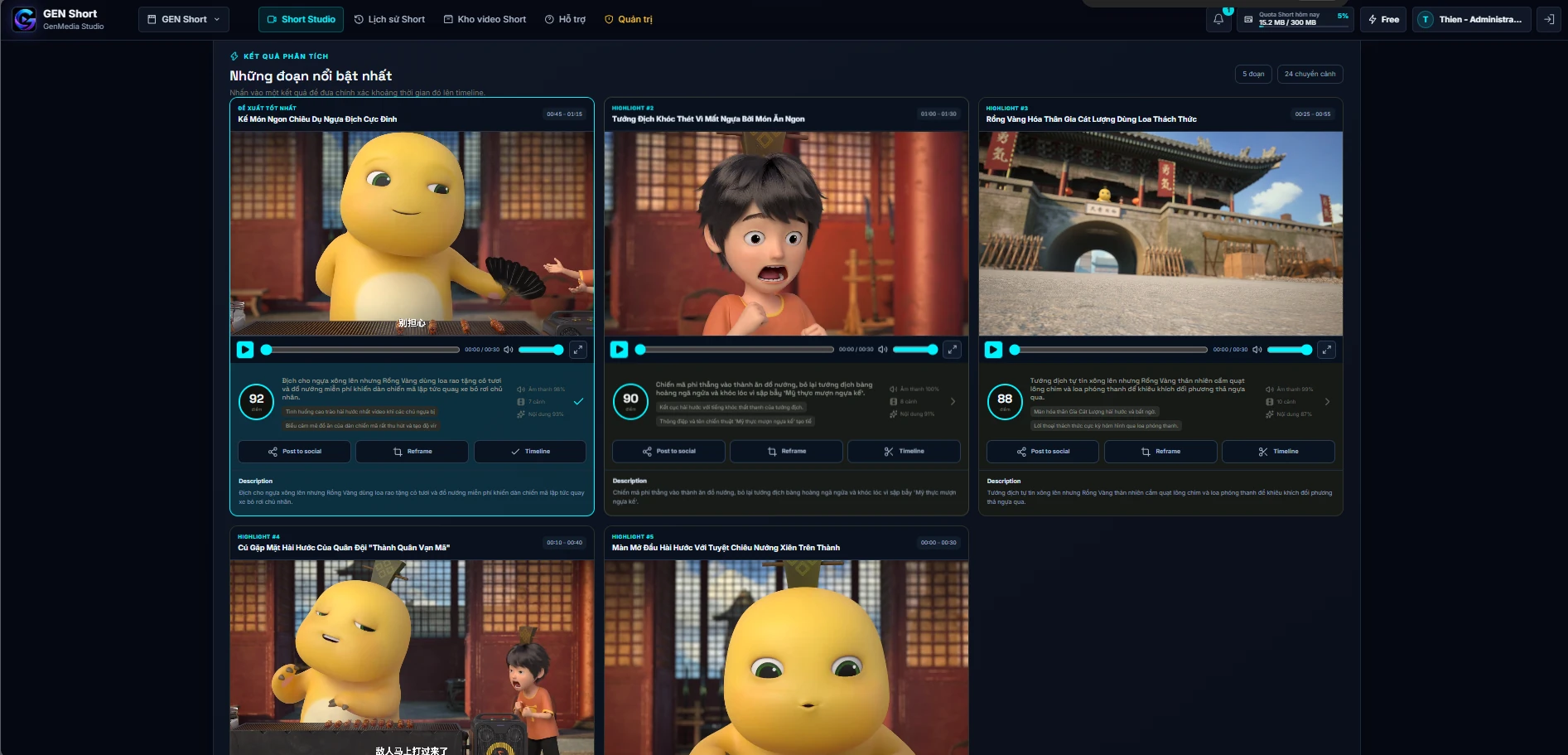The width and height of the screenshot is (1568, 755).
Task: Click the Quota Short hôm nay indicator
Action: 1295,19
